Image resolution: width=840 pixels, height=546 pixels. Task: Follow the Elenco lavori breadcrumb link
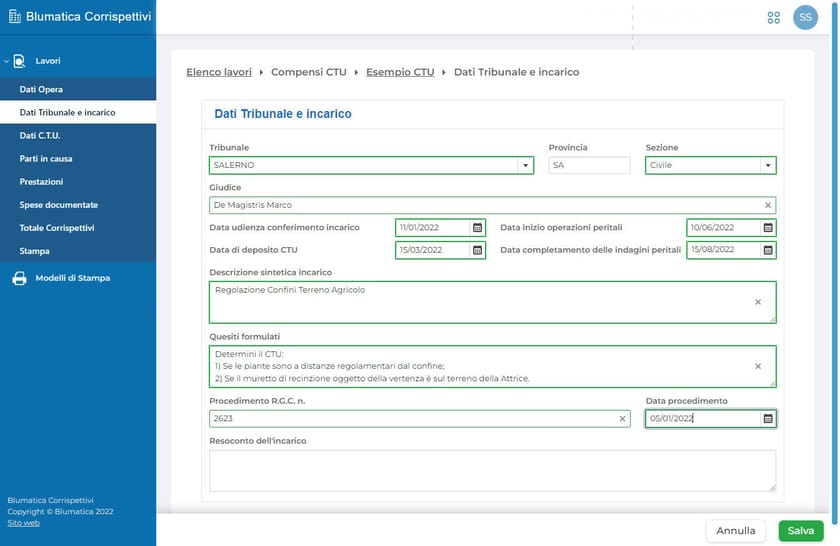coord(219,72)
